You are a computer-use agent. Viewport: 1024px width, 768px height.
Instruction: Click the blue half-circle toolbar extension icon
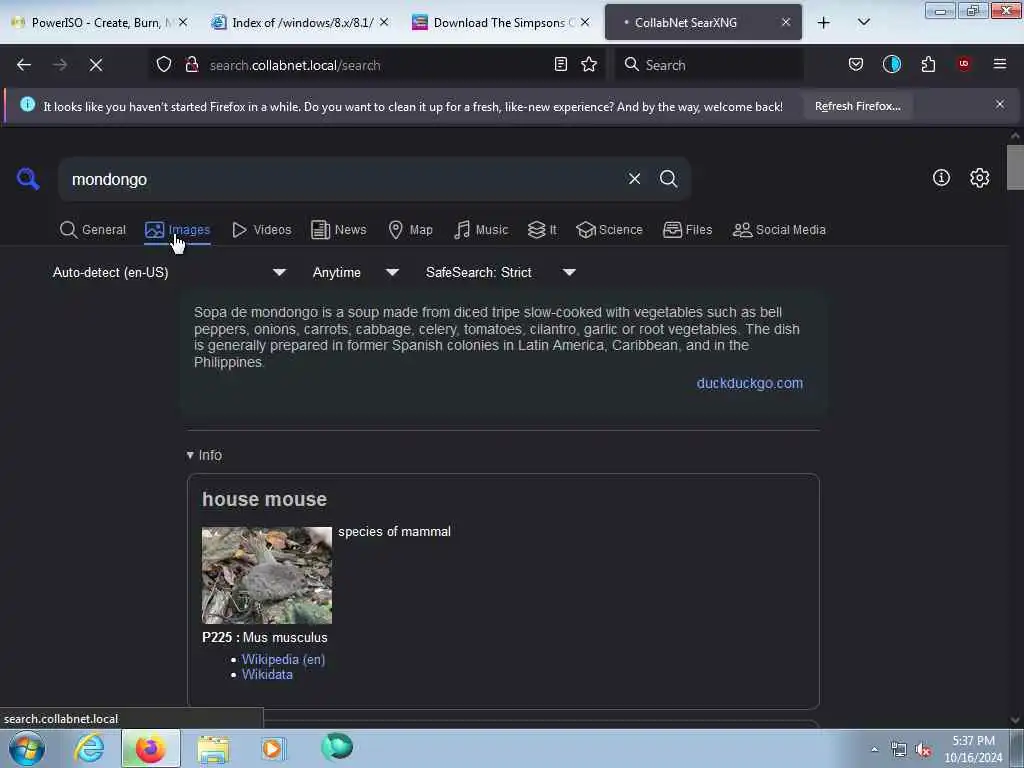(891, 64)
